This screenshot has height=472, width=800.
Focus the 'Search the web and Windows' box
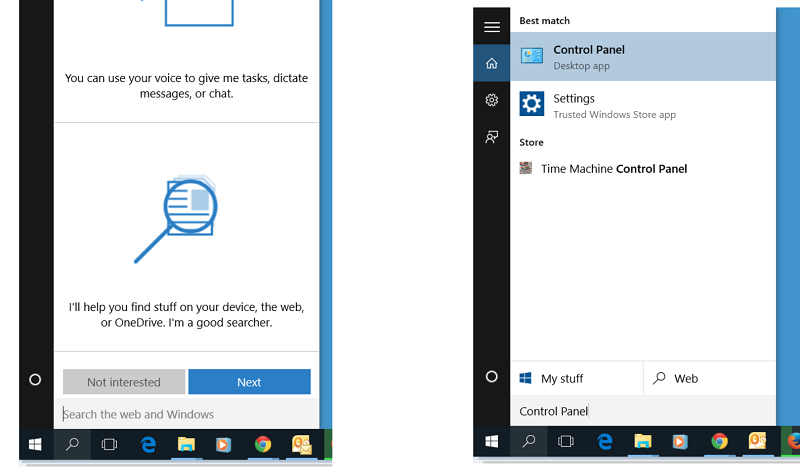click(186, 414)
